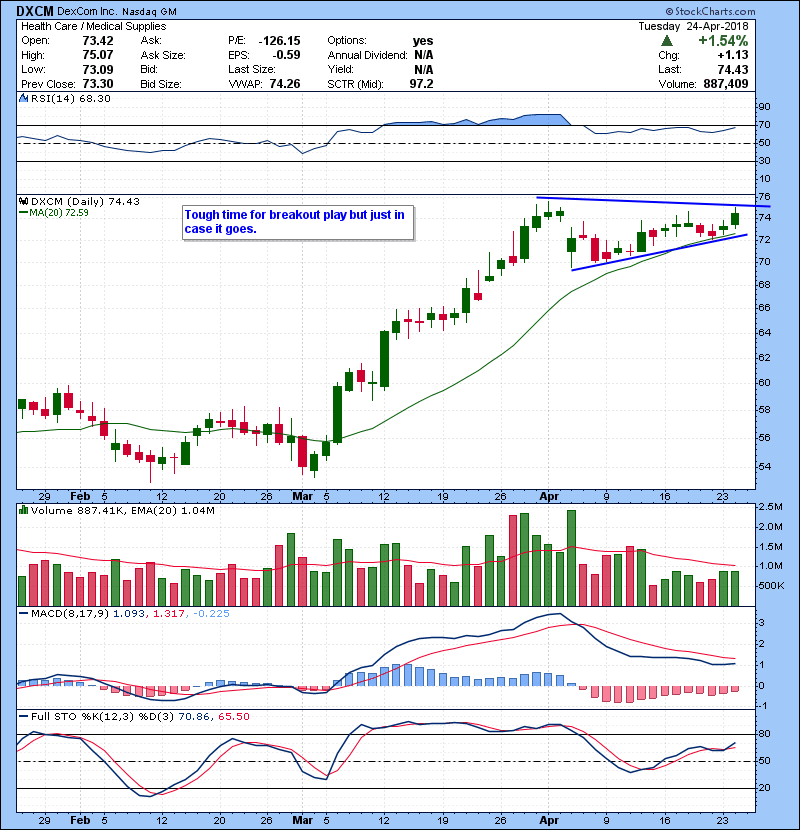The image size is (800, 830).
Task: Click the 'Bid Size:' label
Action: [x=161, y=84]
